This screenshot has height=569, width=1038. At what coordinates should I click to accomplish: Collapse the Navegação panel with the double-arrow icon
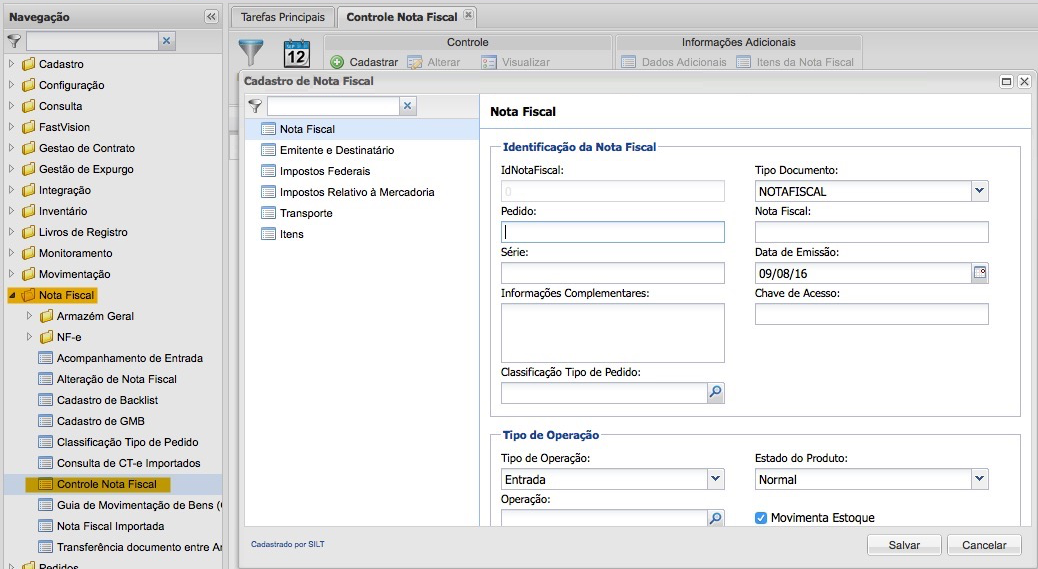coord(211,17)
